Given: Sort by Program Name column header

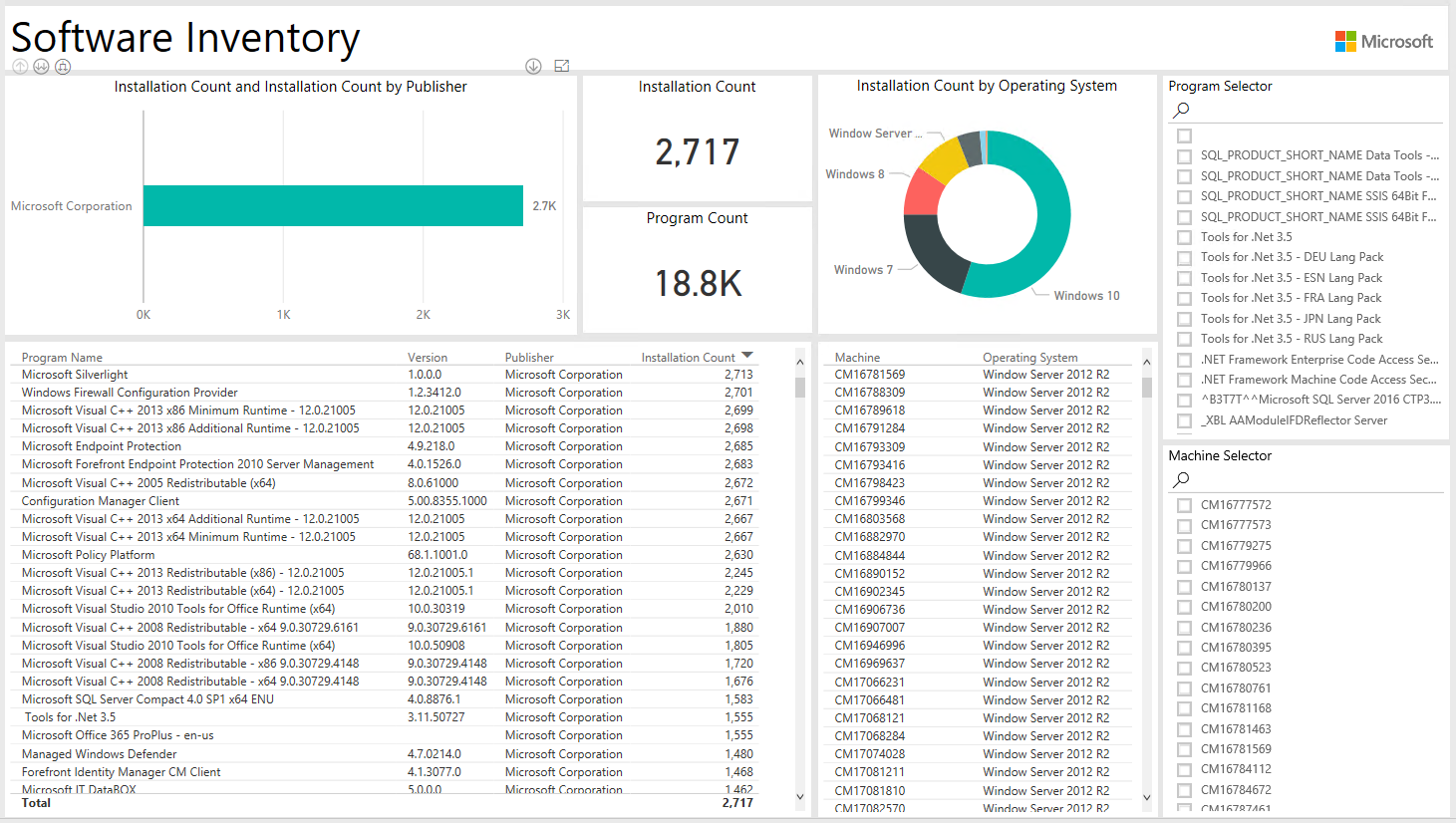Looking at the screenshot, I should (62, 358).
